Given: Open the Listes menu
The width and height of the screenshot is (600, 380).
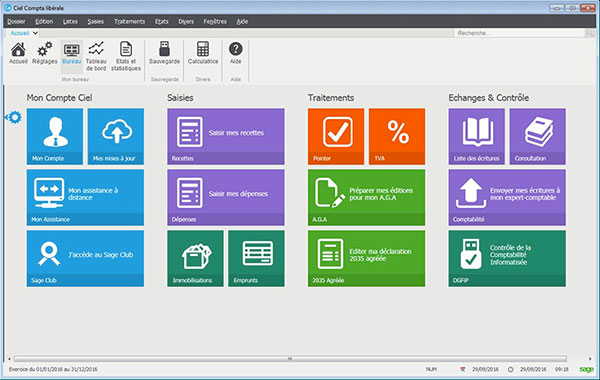Looking at the screenshot, I should pyautogui.click(x=70, y=21).
